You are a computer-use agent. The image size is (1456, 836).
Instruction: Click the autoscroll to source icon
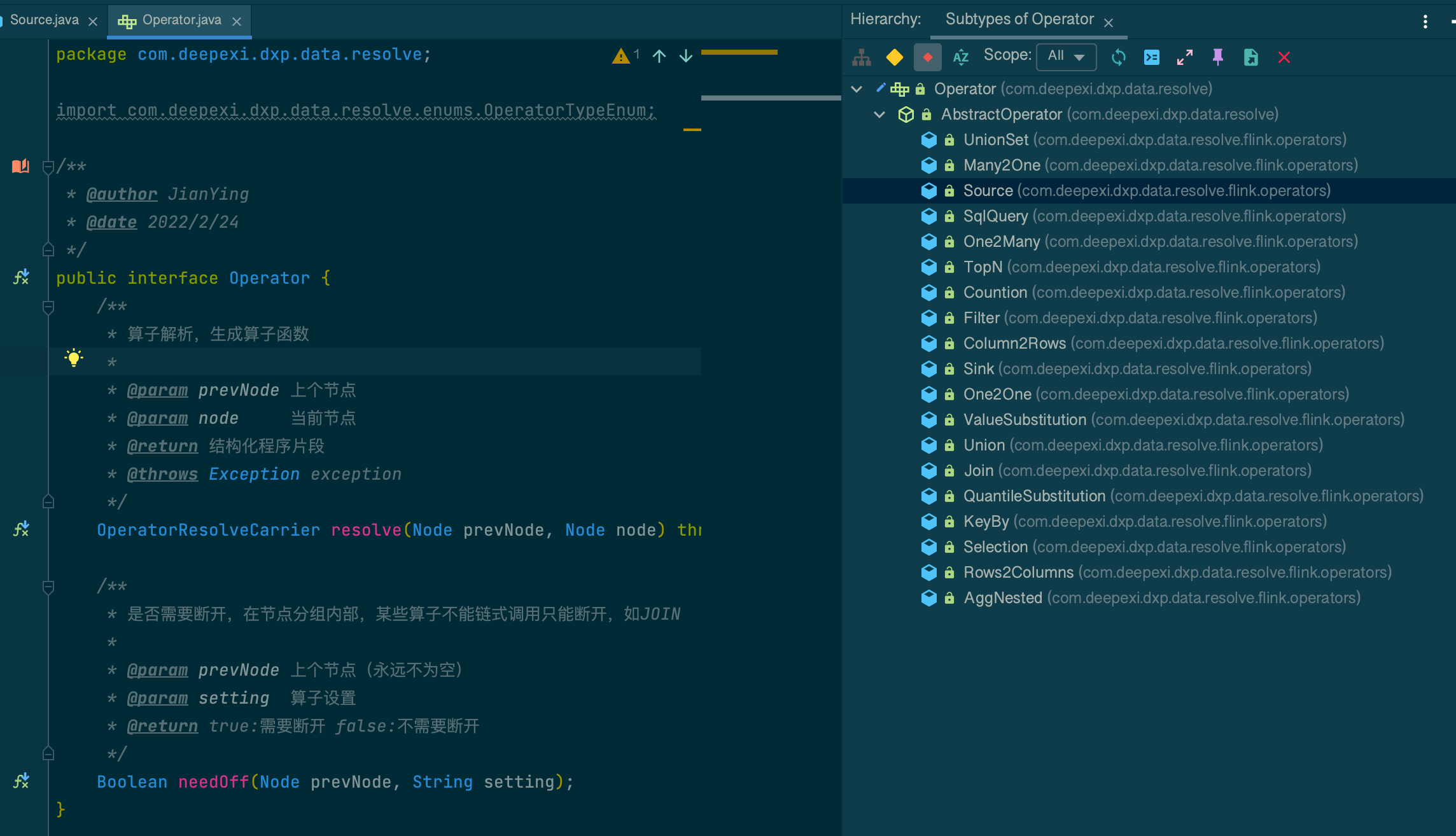tap(1152, 57)
